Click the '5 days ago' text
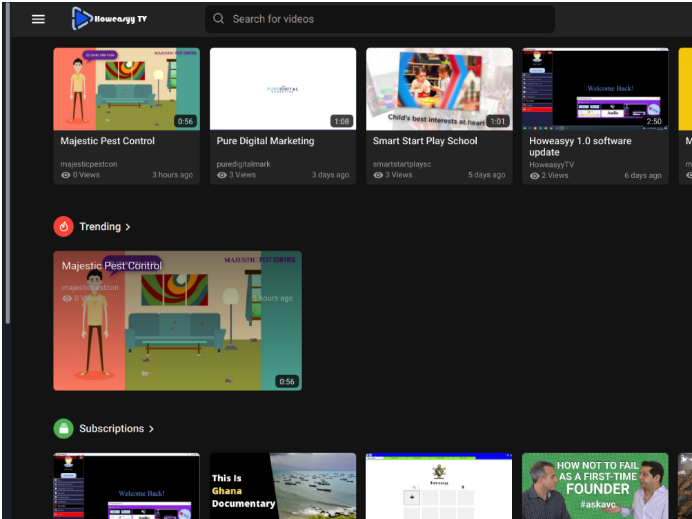The image size is (692, 519). click(487, 175)
